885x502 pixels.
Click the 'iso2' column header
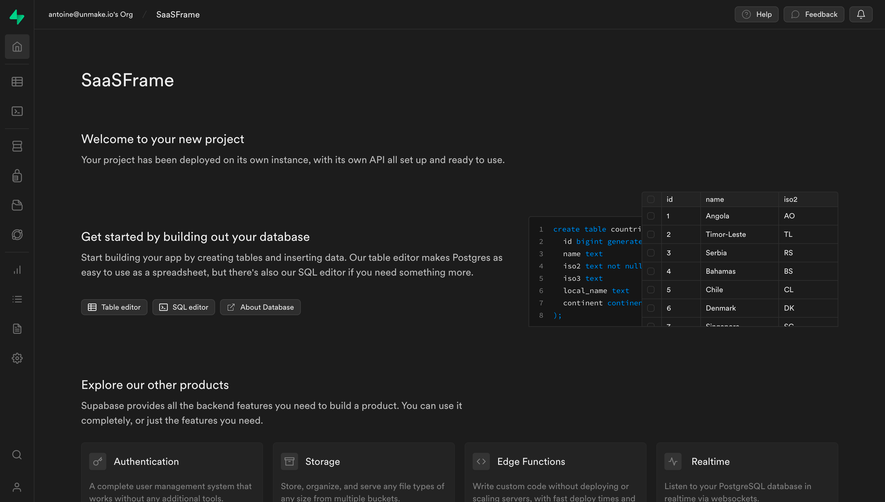[808, 199]
